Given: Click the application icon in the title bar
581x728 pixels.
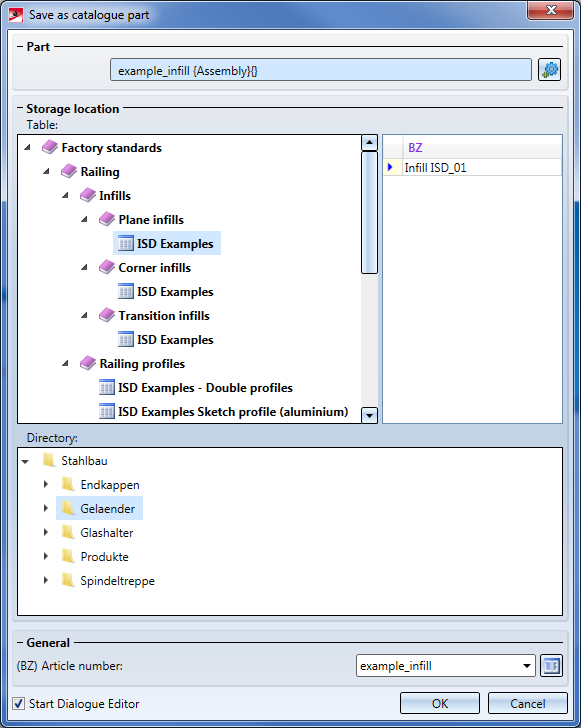Looking at the screenshot, I should (16, 15).
